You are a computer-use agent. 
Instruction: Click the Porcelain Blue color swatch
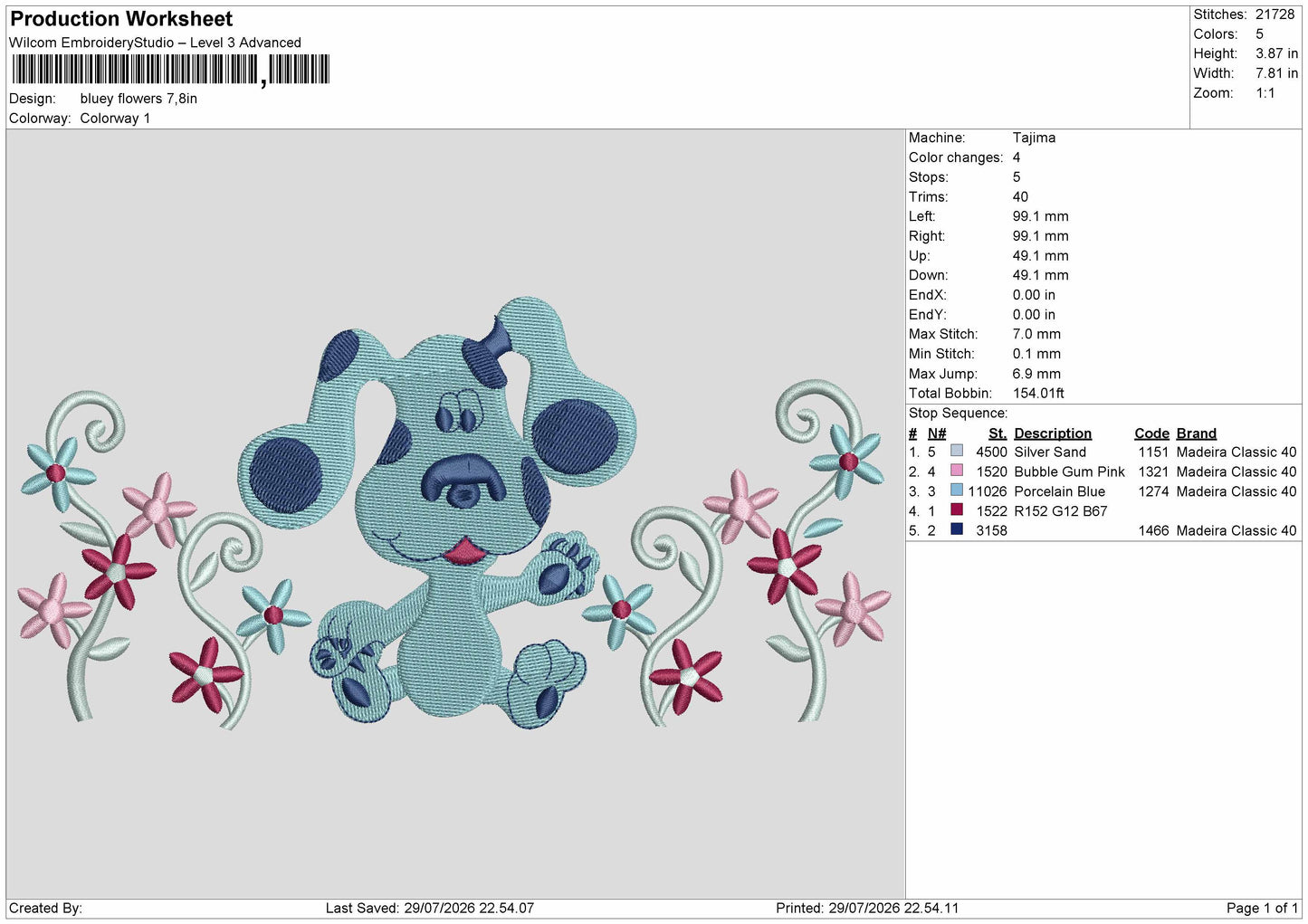tap(957, 491)
